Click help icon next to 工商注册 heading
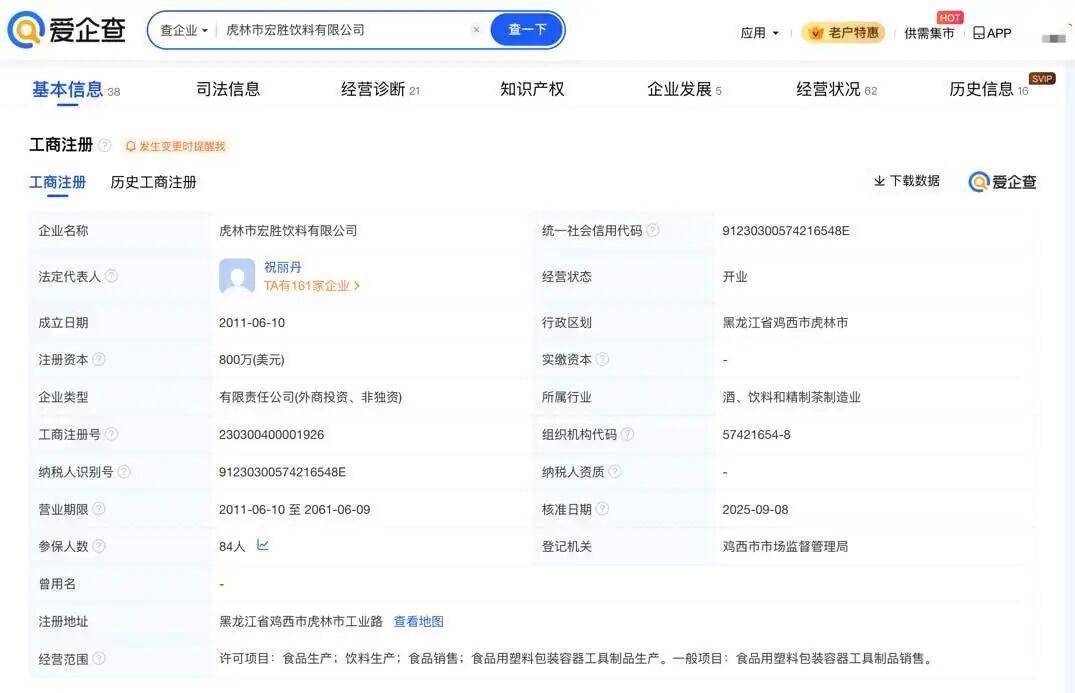 coord(105,145)
